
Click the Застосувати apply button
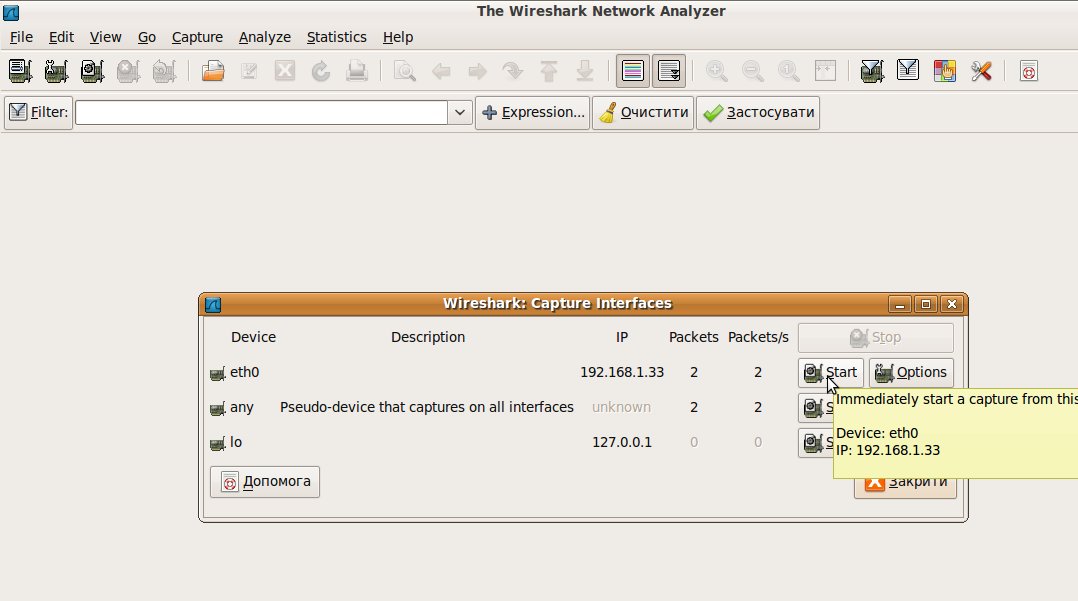pyautogui.click(x=758, y=112)
